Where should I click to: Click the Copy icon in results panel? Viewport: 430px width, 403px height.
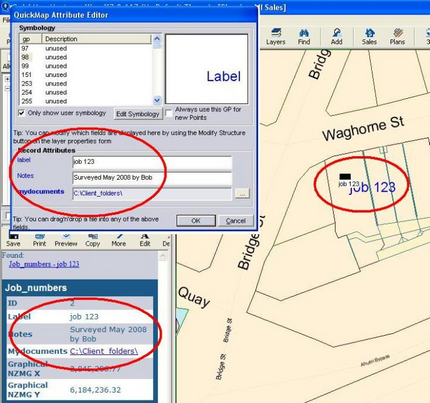[x=93, y=241]
